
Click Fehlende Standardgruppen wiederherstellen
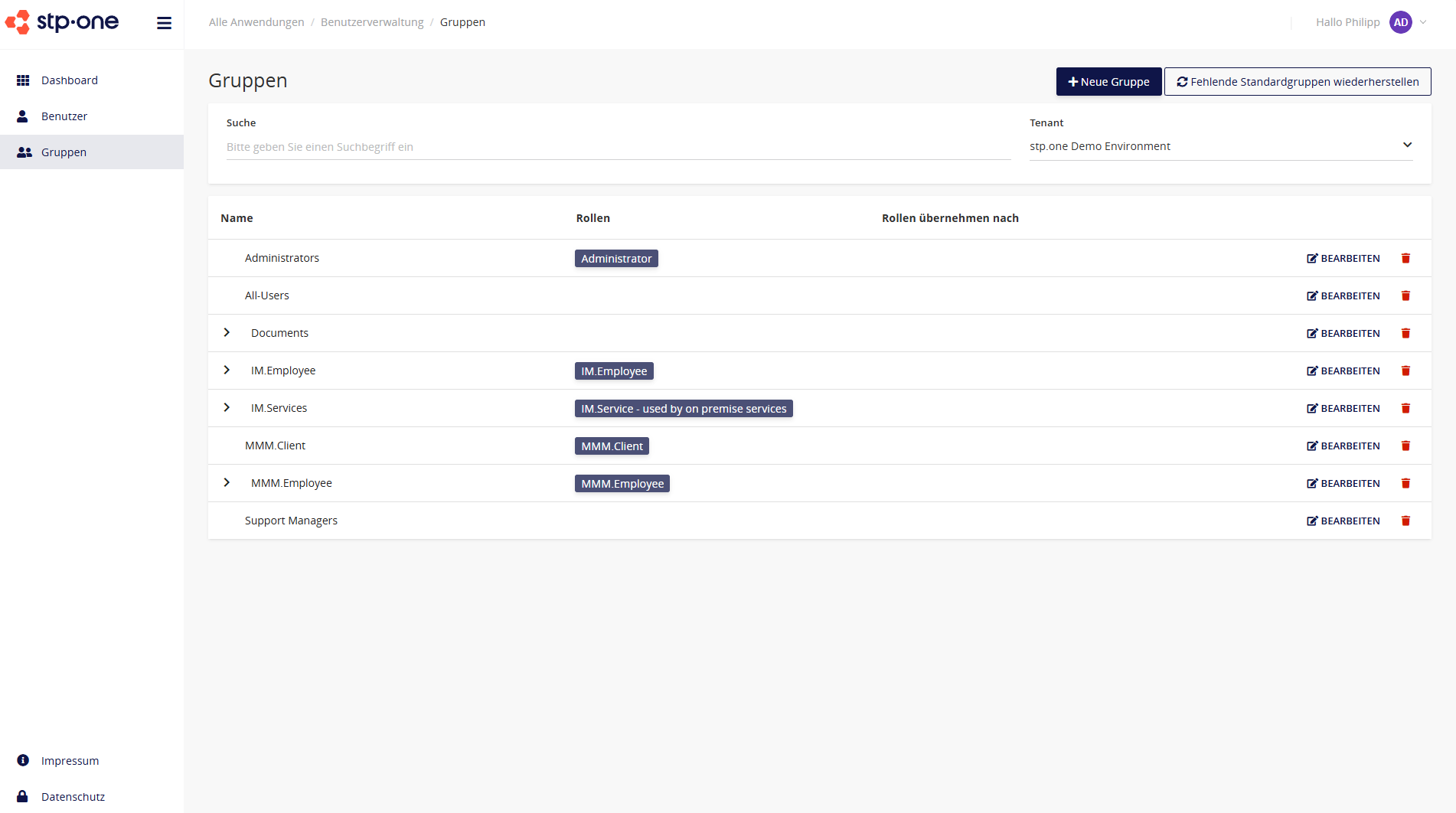(1297, 81)
